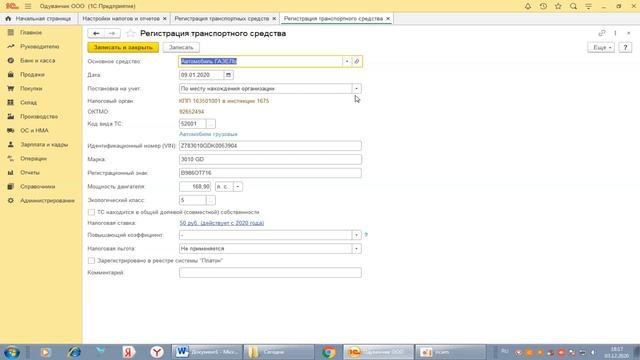This screenshot has height=360, width=640.
Task: Click the ОС и НМА truck icon
Action: click(x=11, y=131)
